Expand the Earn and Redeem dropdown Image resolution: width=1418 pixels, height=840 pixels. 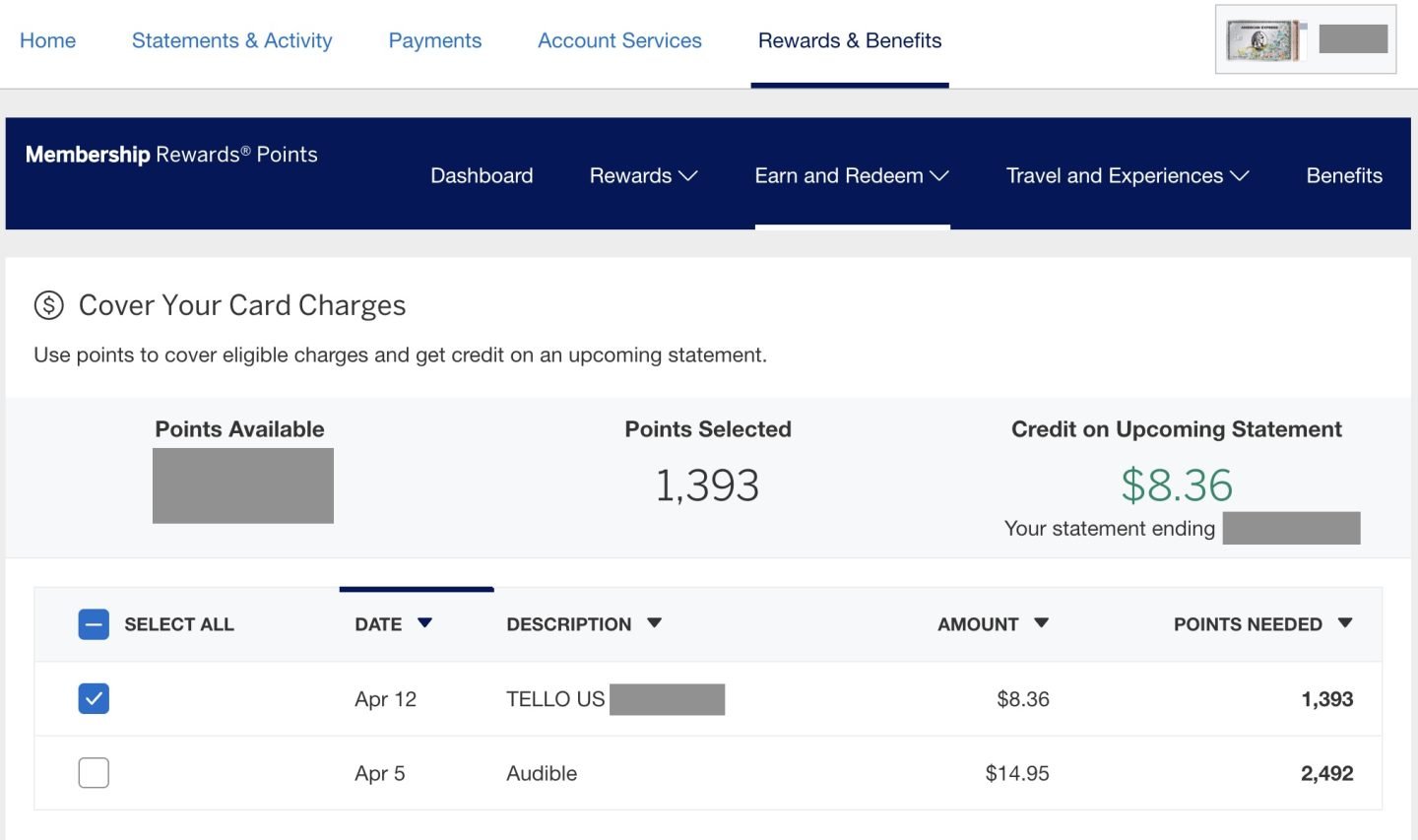click(x=851, y=175)
